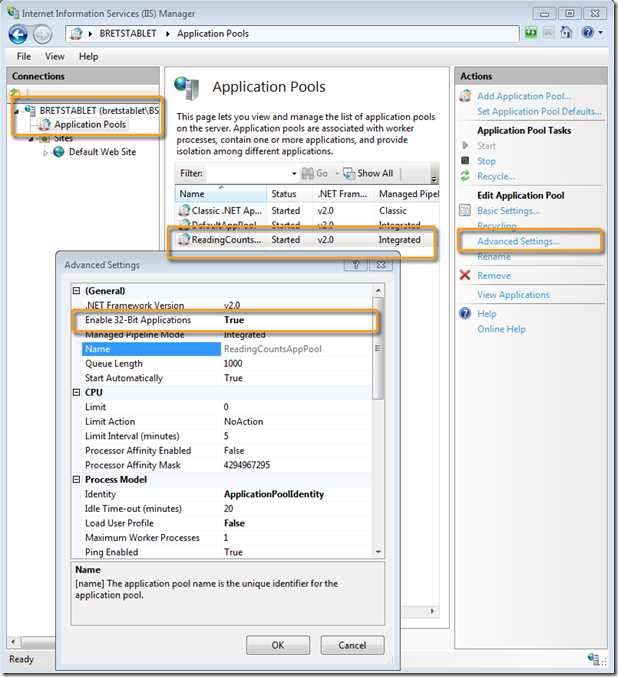Click the ReadingCounts app pool row icon
Screen dimensions: 618x677
pyautogui.click(x=184, y=240)
